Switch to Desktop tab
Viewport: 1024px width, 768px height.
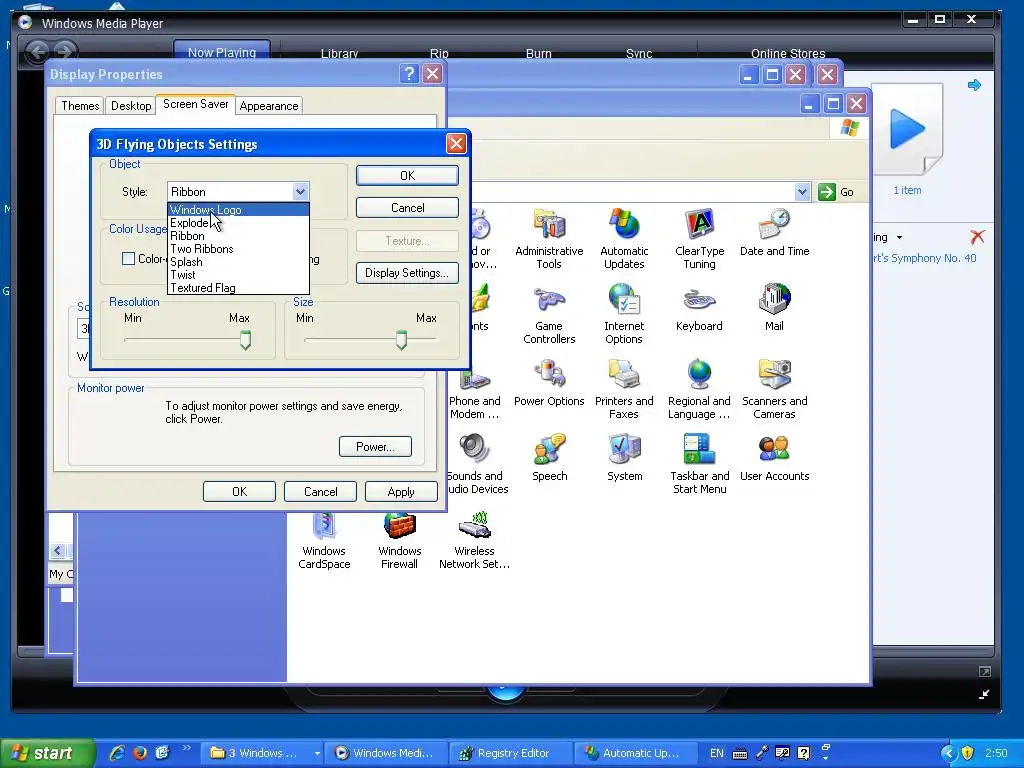(131, 106)
